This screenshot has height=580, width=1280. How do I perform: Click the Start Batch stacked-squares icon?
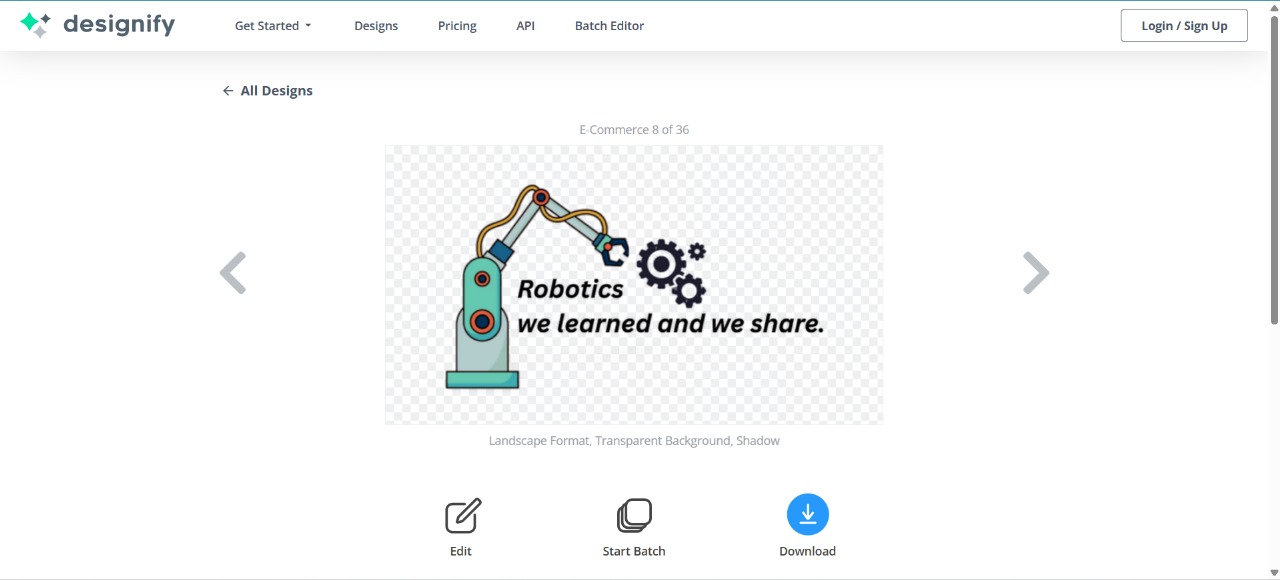tap(634, 516)
